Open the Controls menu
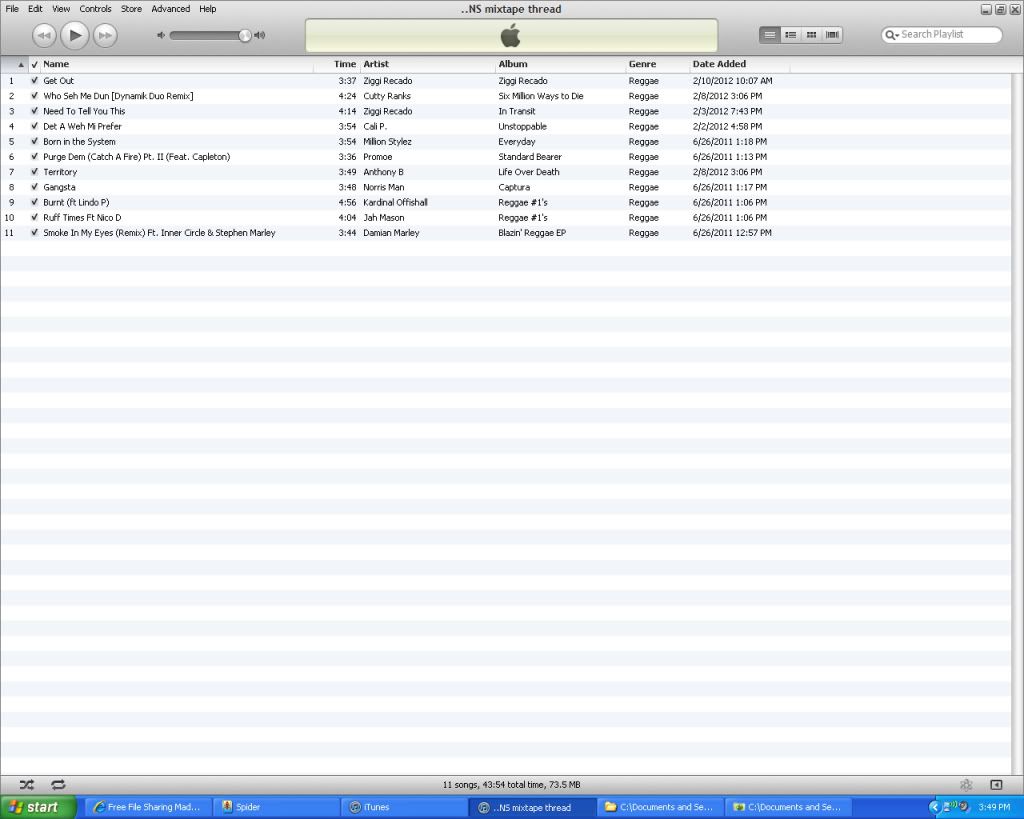Viewport: 1024px width, 819px height. 96,9
